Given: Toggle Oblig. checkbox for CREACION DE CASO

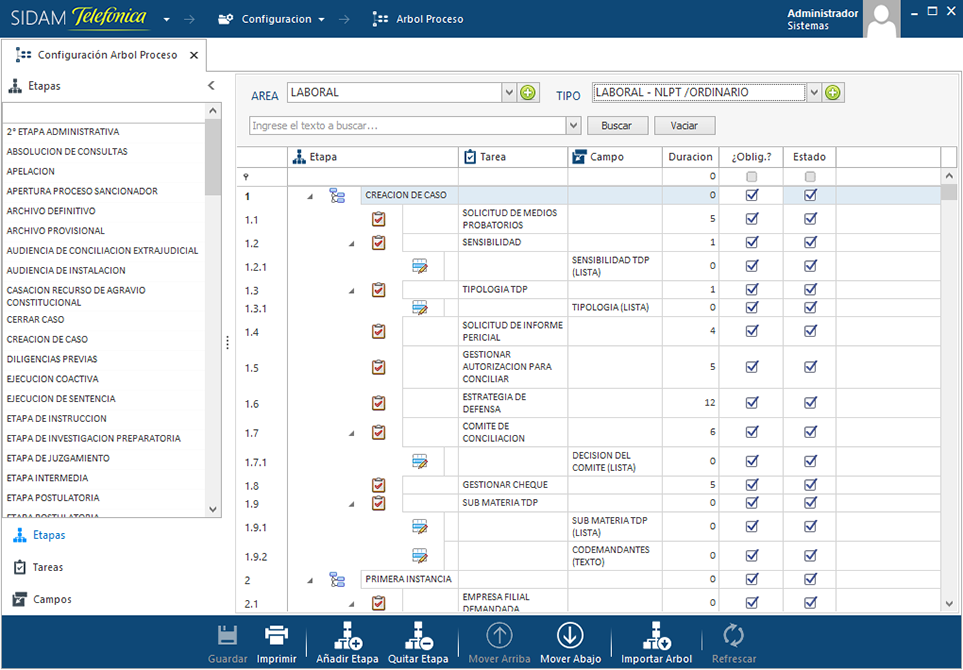Looking at the screenshot, I should tap(752, 195).
